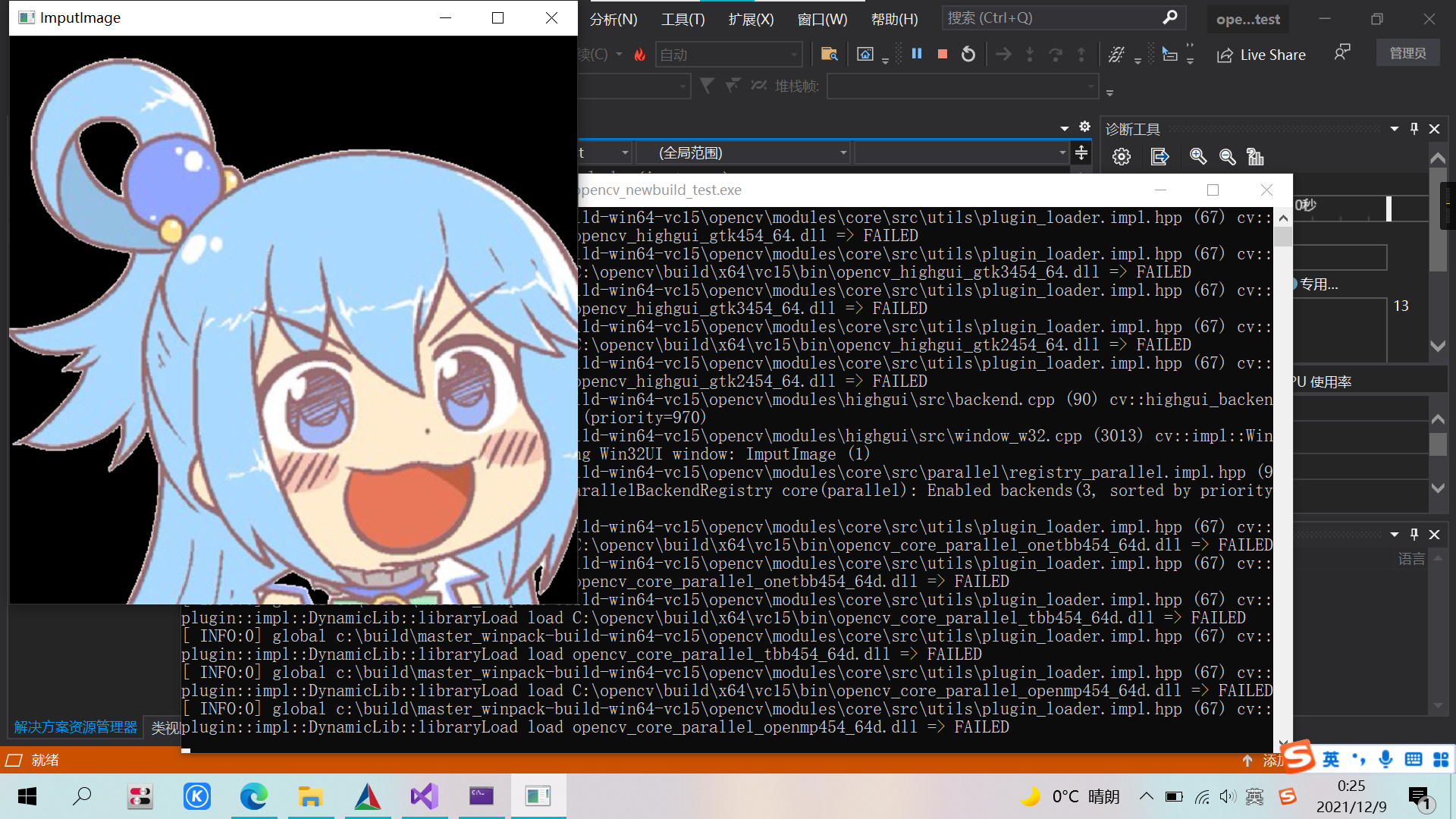Close the lower right tool panel
Image resolution: width=1456 pixels, height=819 pixels.
pyautogui.click(x=1434, y=535)
